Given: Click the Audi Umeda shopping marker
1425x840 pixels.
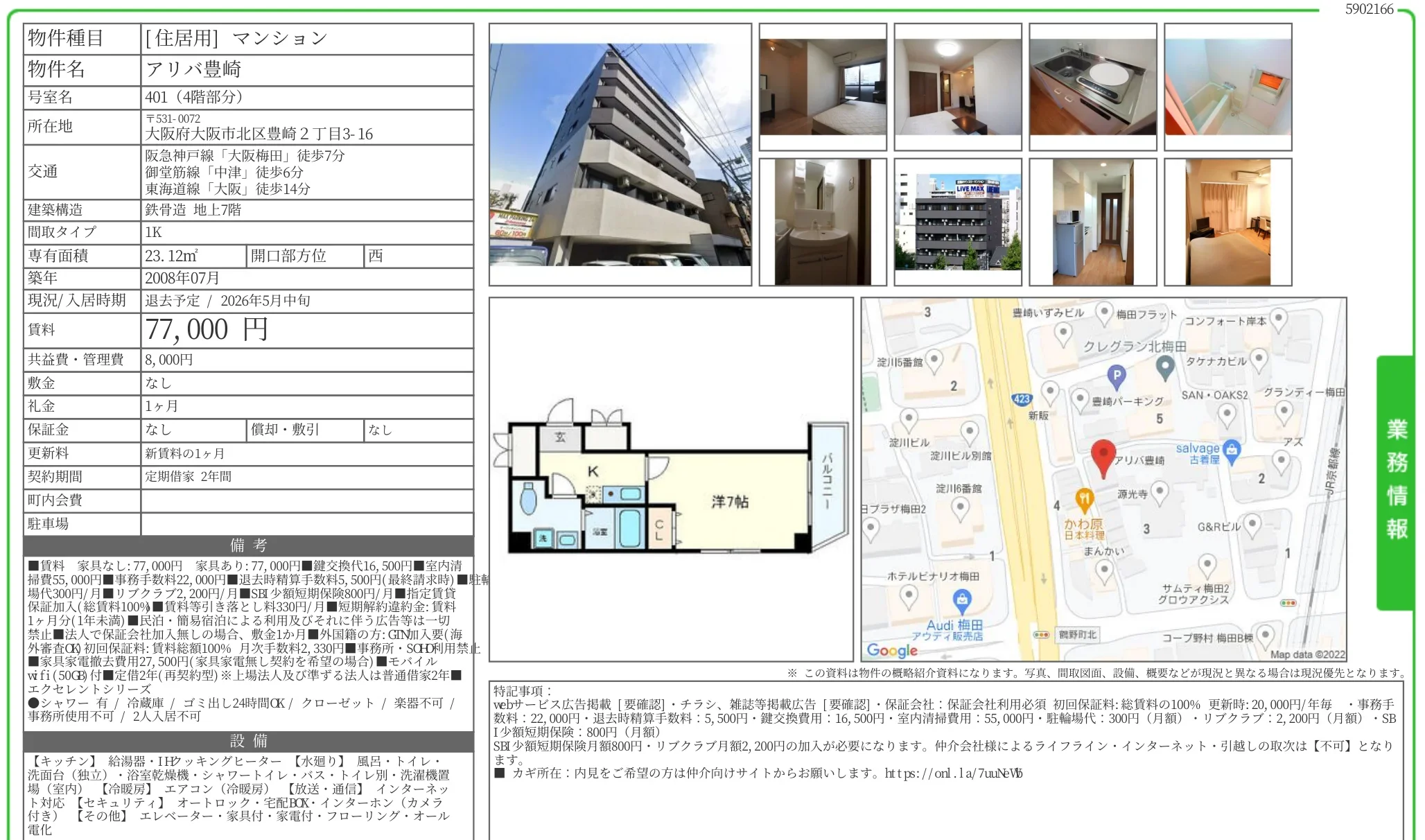Looking at the screenshot, I should (x=961, y=600).
